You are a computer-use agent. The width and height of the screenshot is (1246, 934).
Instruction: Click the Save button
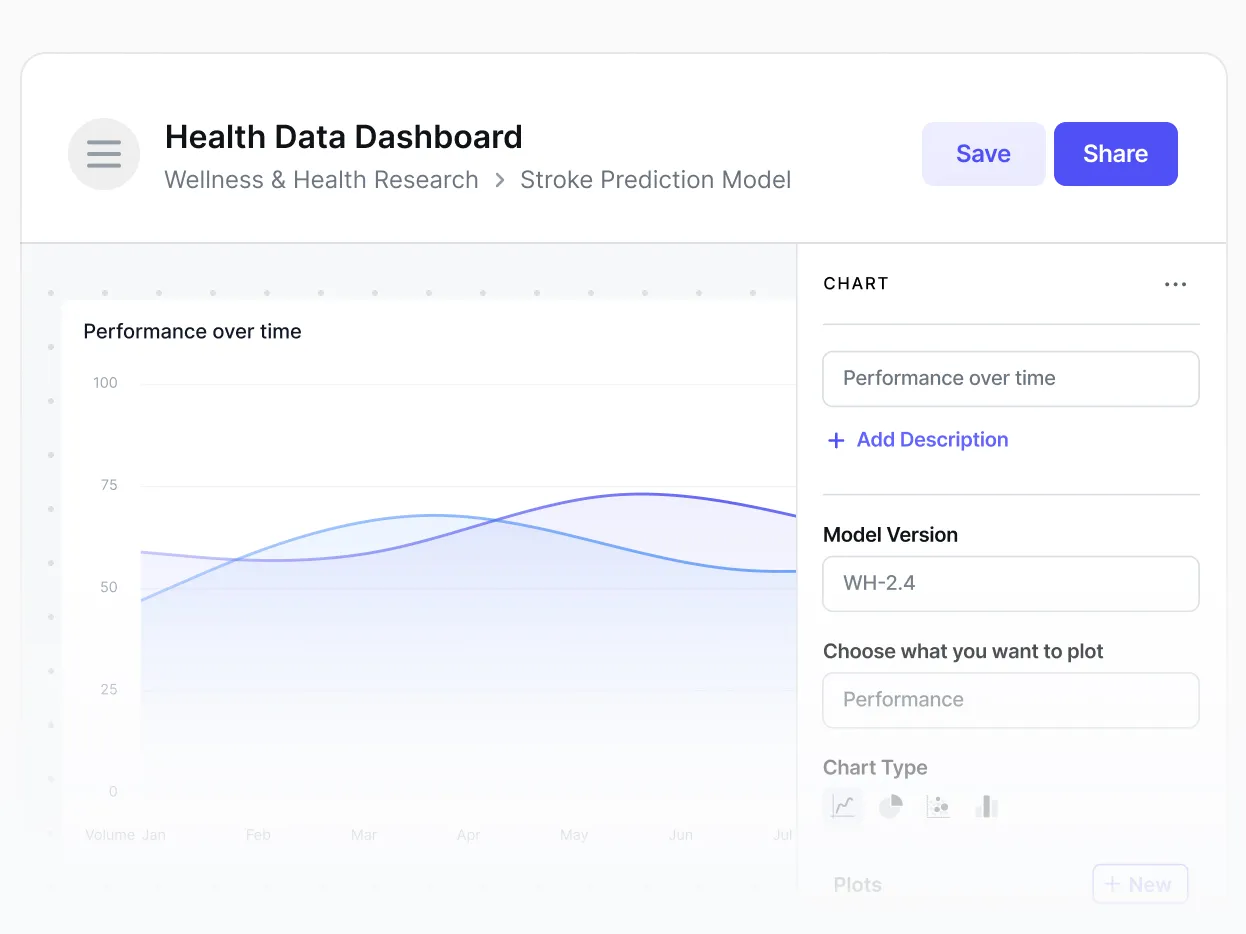983,154
